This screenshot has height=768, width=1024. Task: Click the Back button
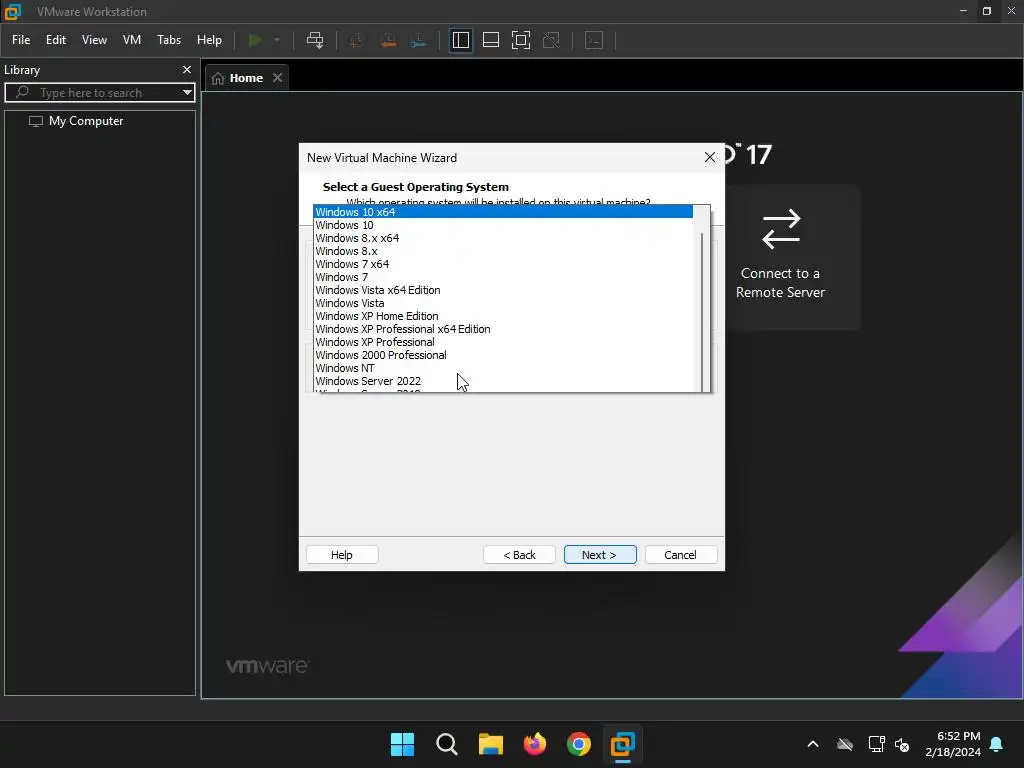pos(519,554)
